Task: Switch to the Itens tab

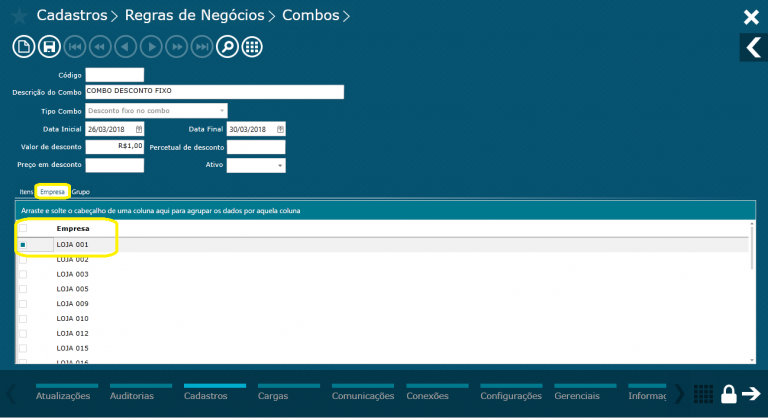Action: 26,192
